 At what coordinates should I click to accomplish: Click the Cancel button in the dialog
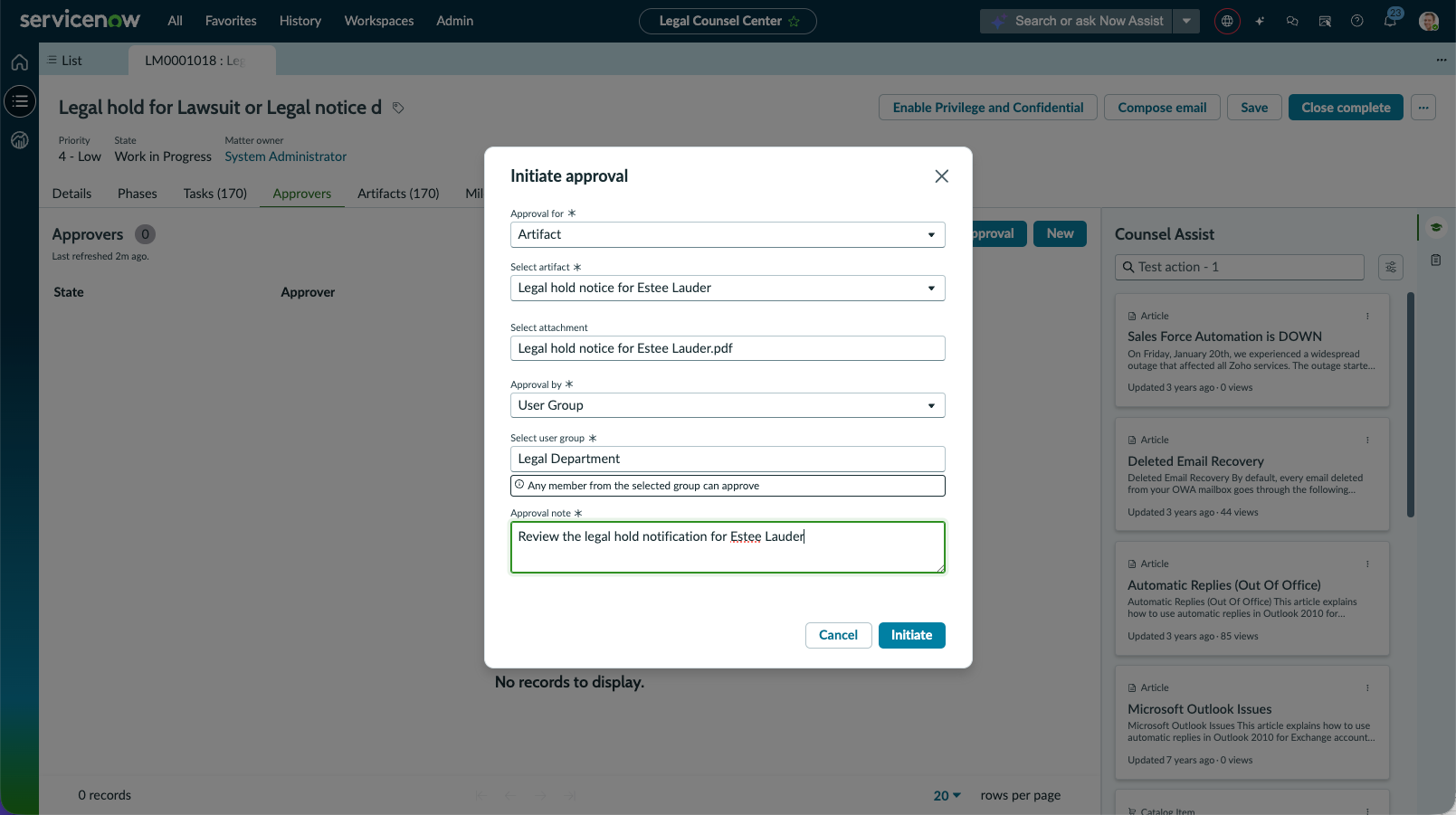coord(838,635)
